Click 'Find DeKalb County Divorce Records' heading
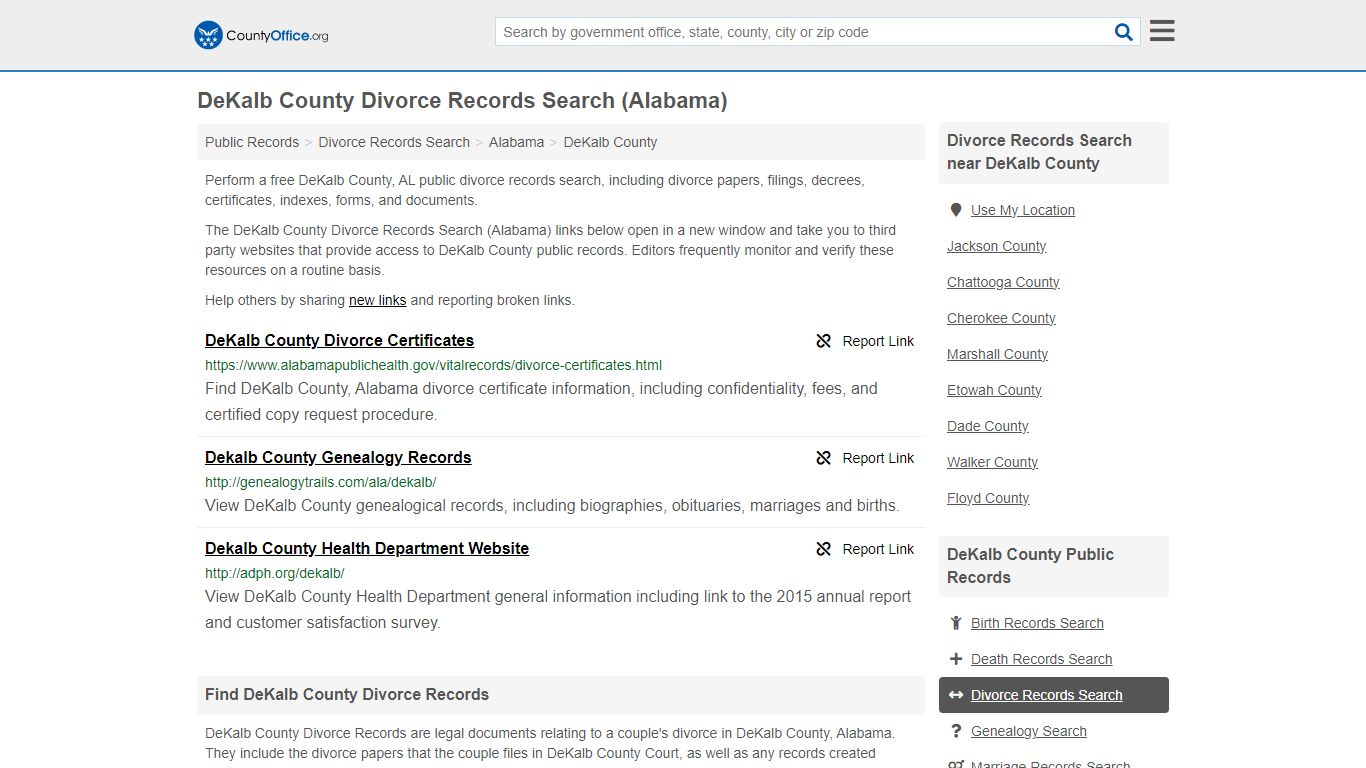The height and width of the screenshot is (768, 1366). pos(347,694)
